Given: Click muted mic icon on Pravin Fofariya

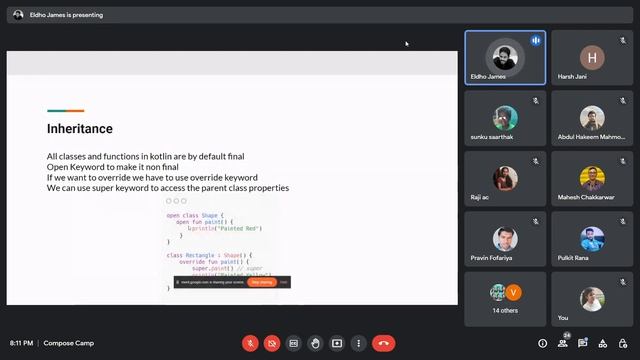Looking at the screenshot, I should pyautogui.click(x=536, y=221).
